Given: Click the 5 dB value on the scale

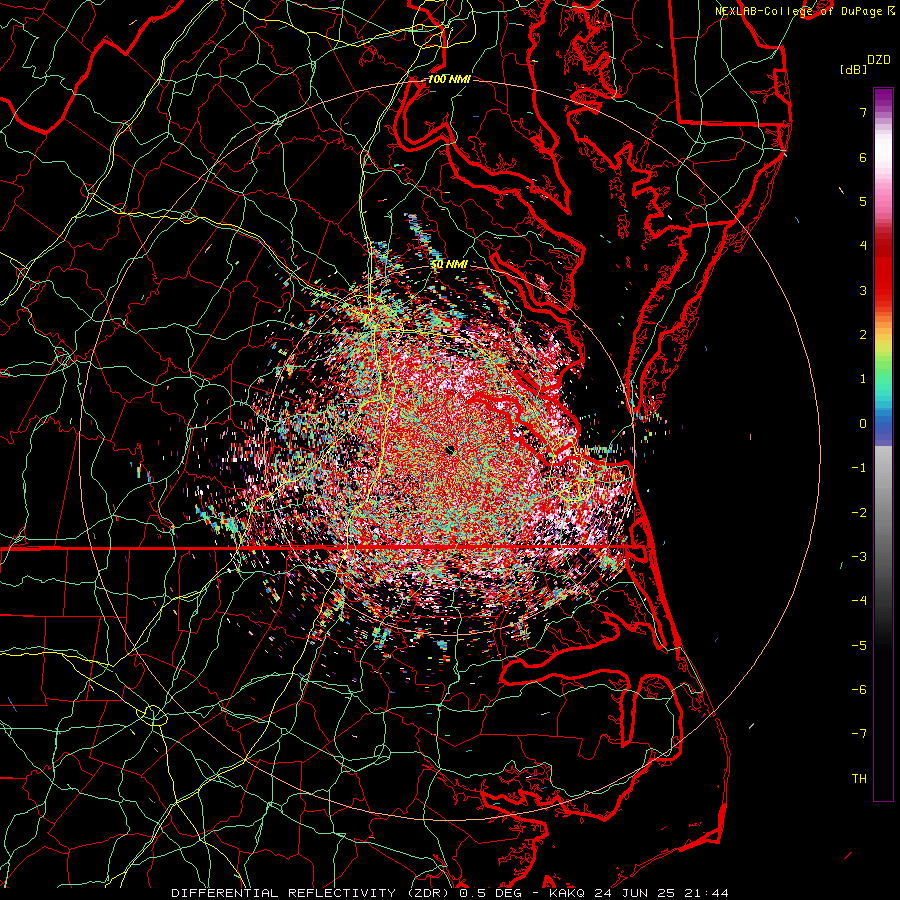Looking at the screenshot, I should click(x=863, y=201).
